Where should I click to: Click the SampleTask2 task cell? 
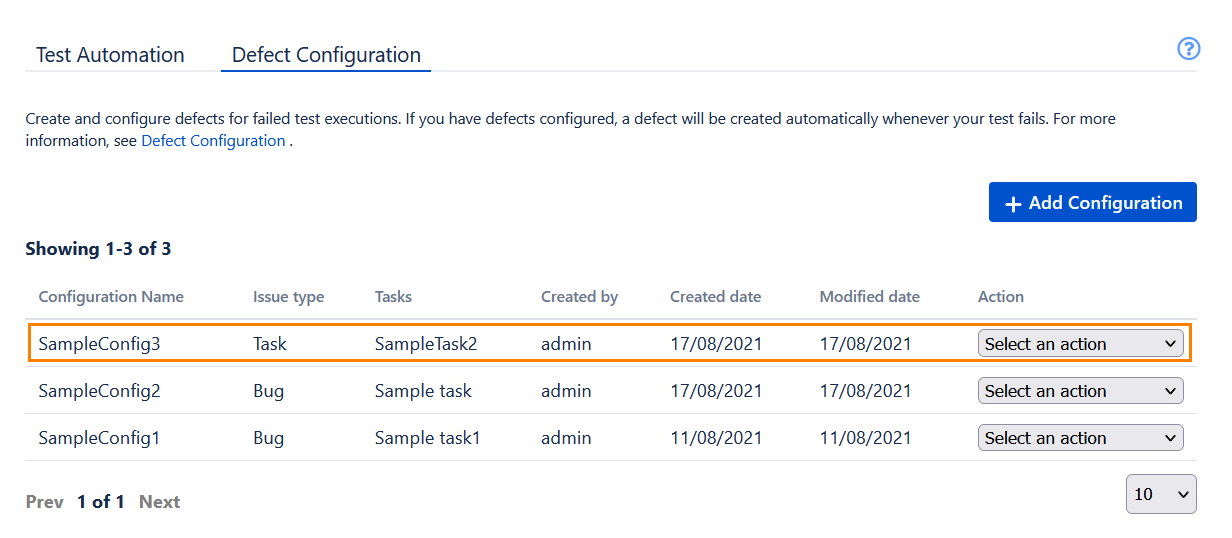[x=426, y=344]
